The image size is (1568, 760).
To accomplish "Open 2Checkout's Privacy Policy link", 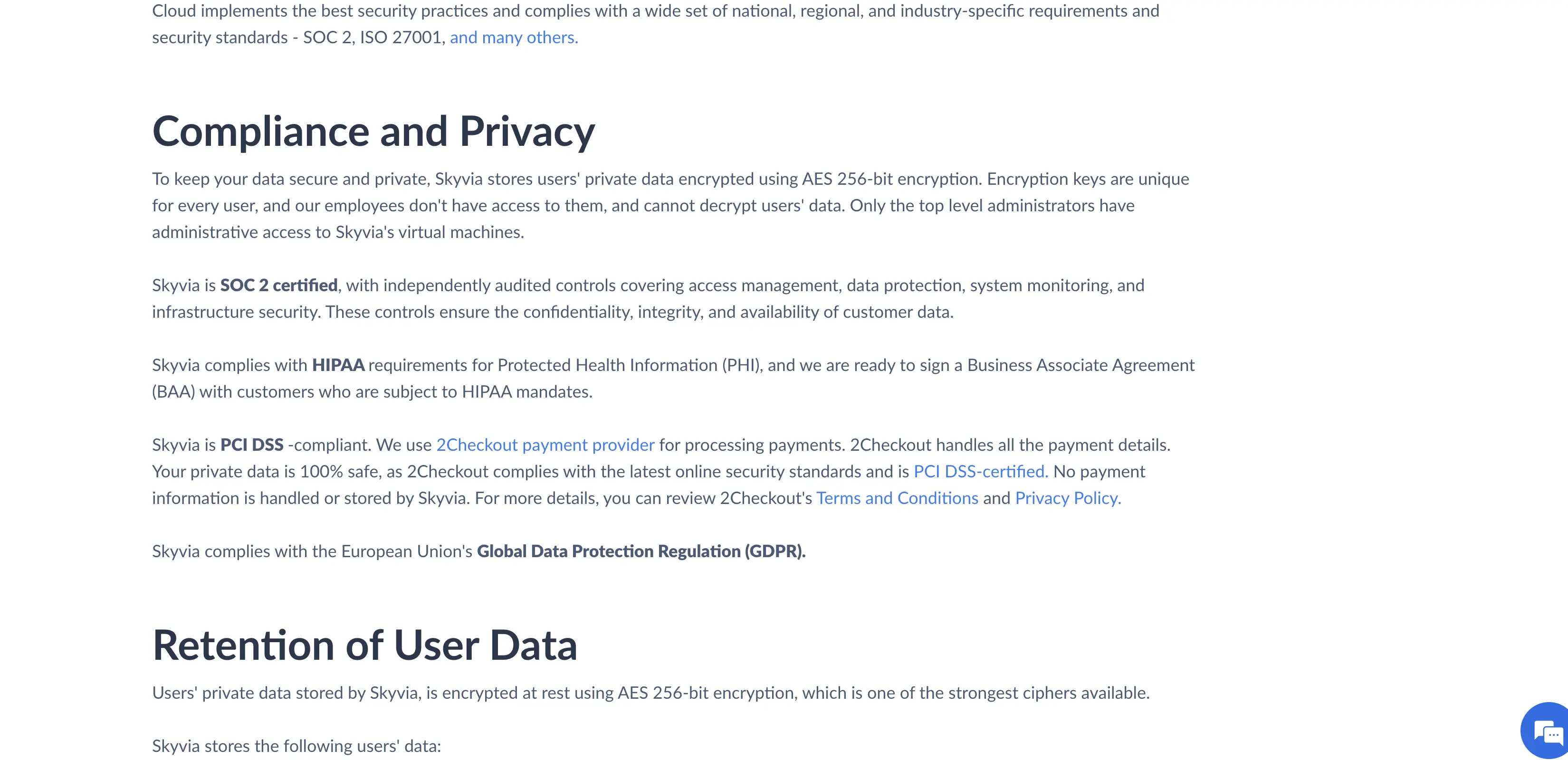I will click(x=1068, y=498).
